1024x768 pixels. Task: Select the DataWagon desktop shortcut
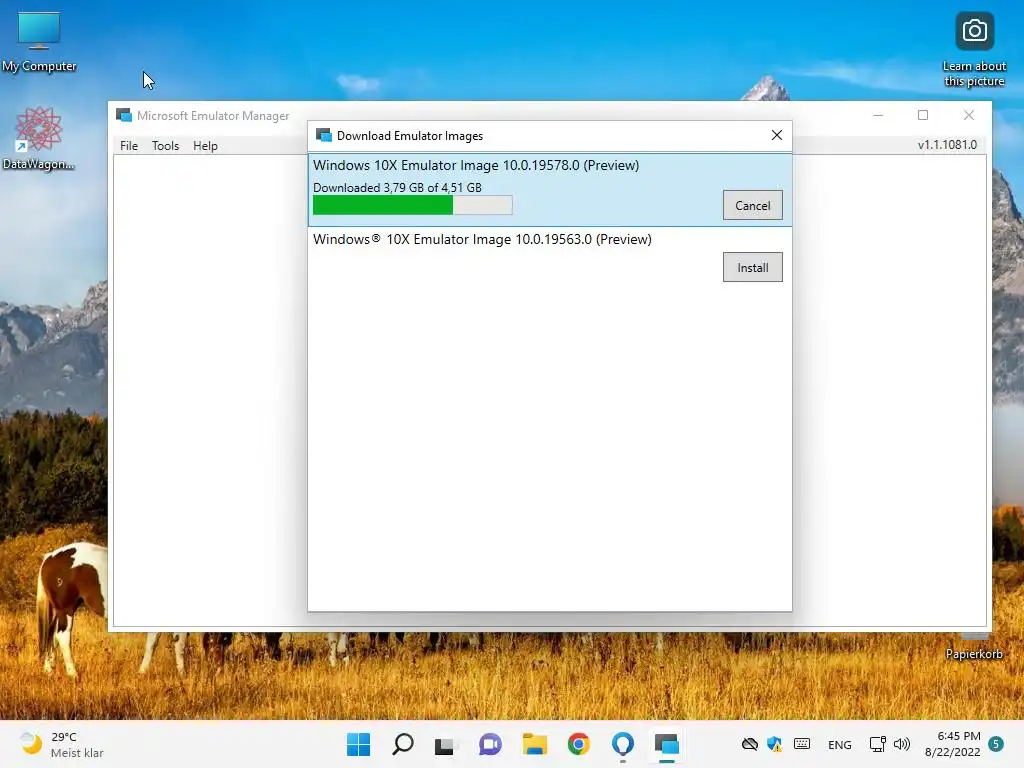click(x=39, y=138)
